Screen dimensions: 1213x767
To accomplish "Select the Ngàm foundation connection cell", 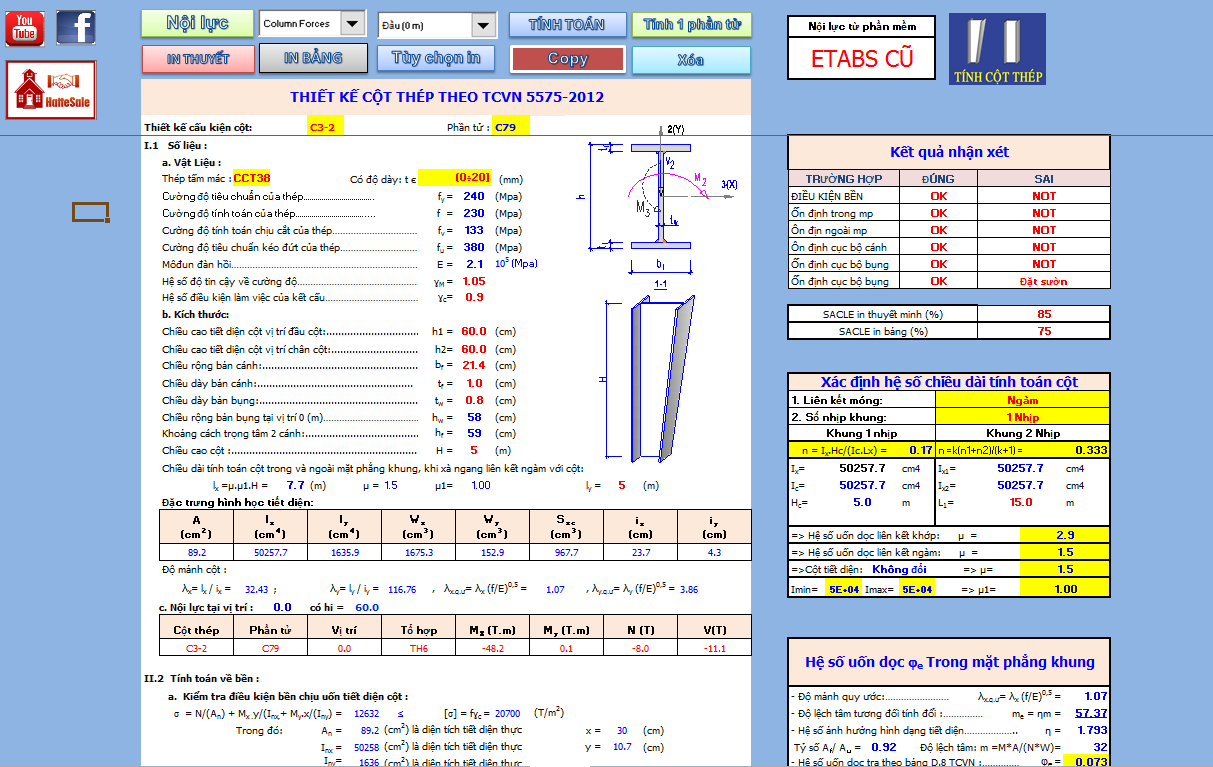I will (x=1023, y=400).
